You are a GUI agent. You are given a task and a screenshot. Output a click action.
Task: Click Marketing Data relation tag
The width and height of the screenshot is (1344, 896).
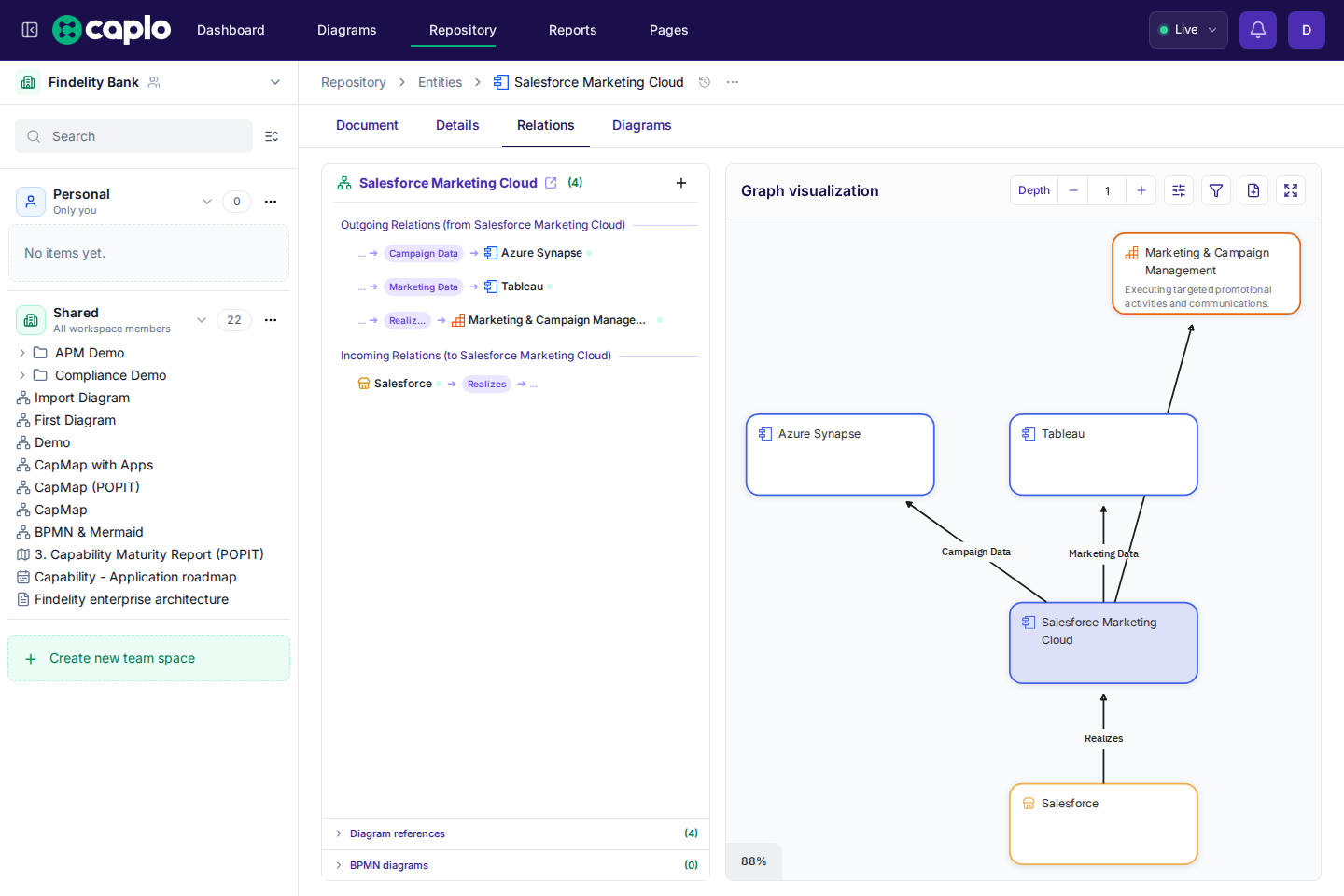424,287
